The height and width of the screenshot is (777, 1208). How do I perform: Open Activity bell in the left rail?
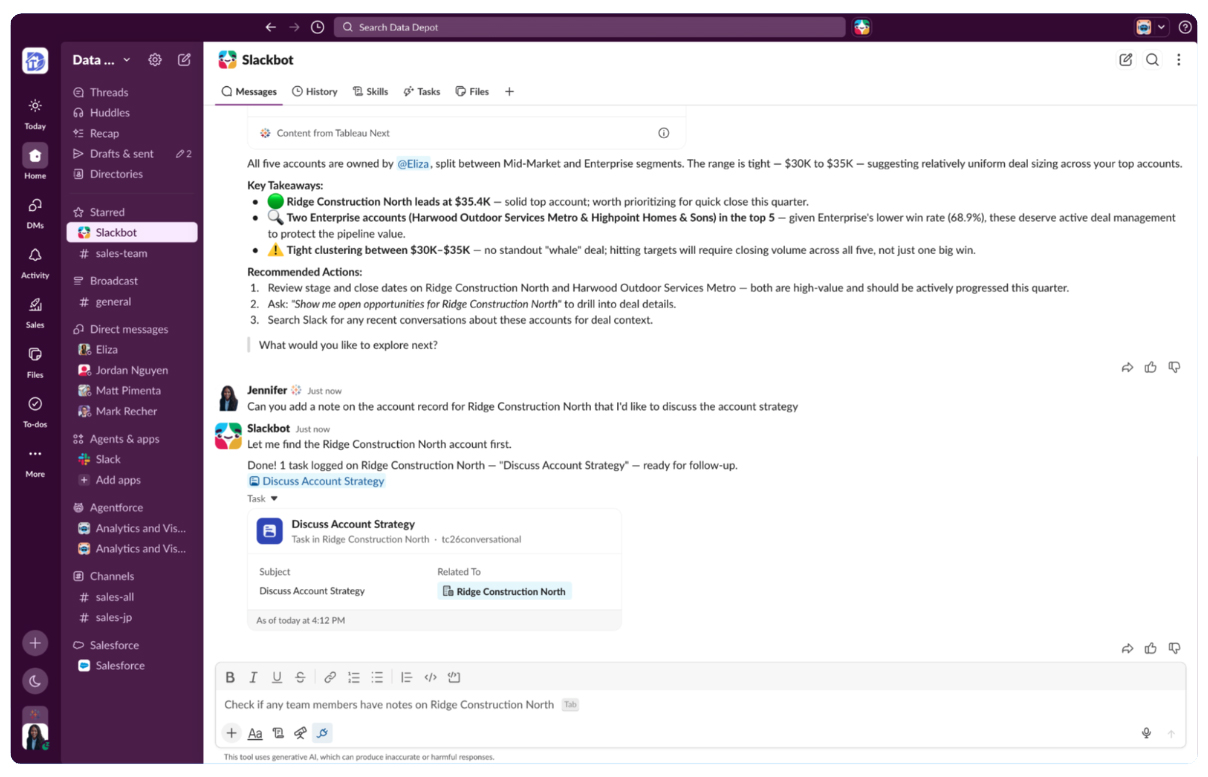[35, 263]
